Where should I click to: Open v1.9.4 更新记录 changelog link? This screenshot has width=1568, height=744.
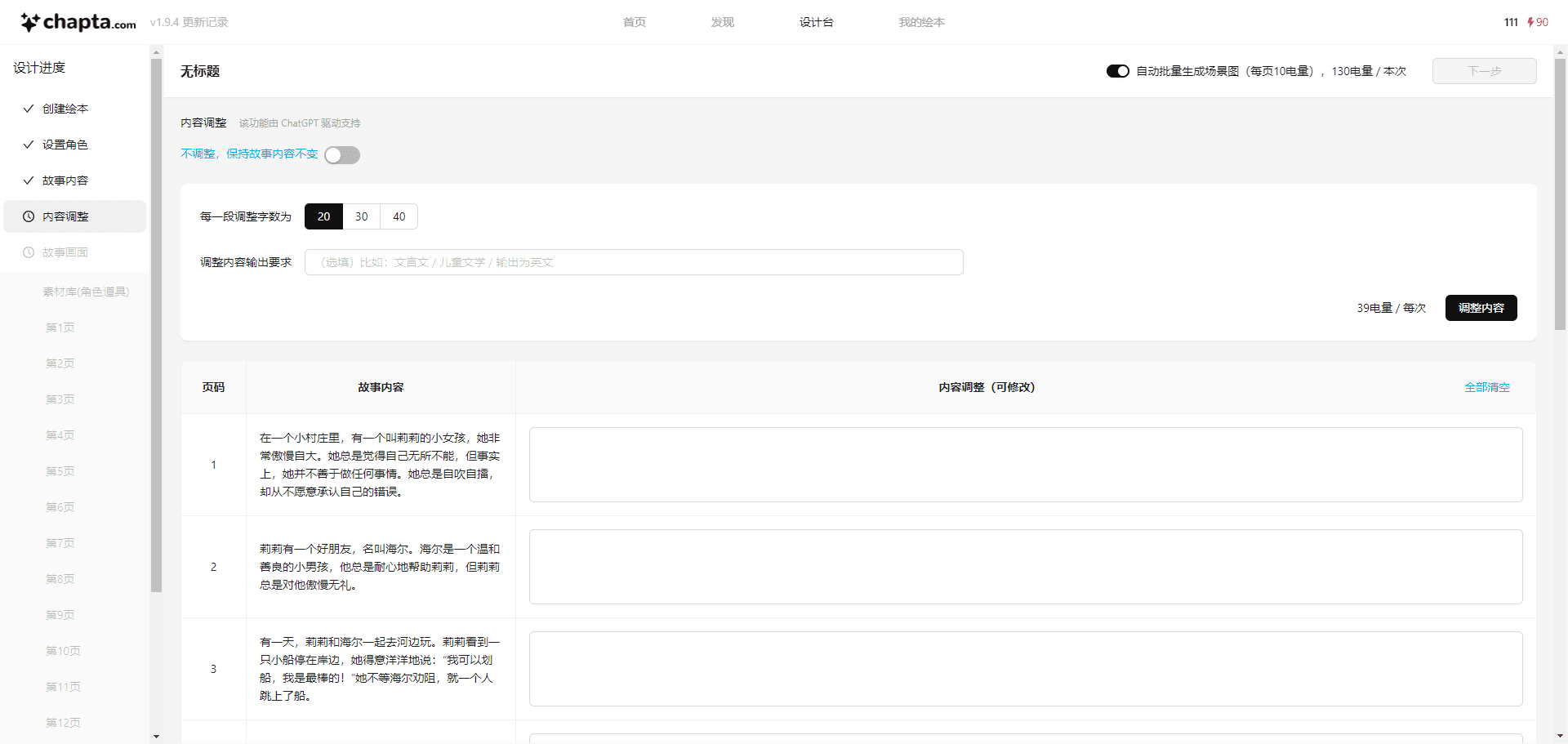click(x=189, y=22)
